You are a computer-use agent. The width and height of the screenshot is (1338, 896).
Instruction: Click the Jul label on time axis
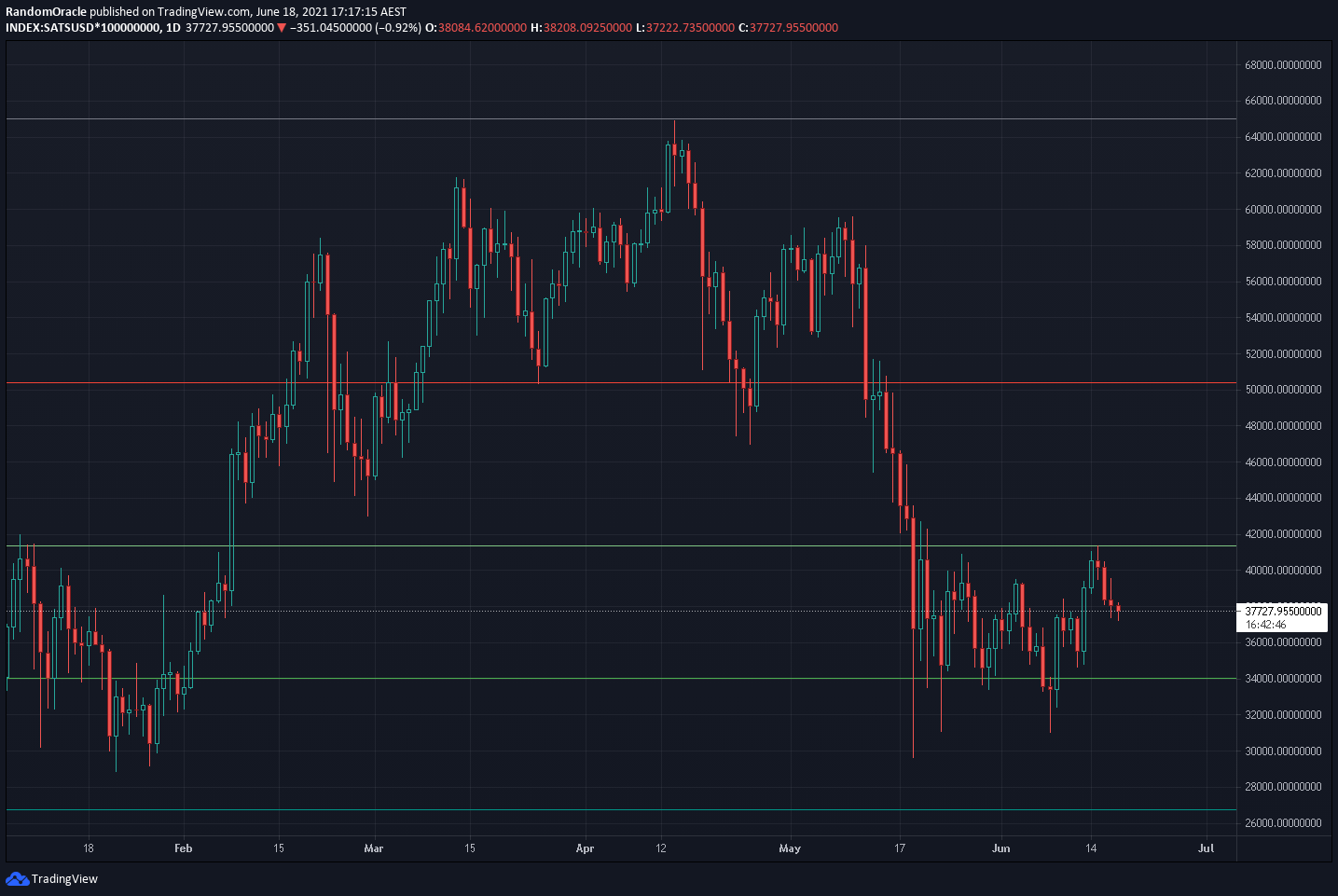tap(1206, 848)
